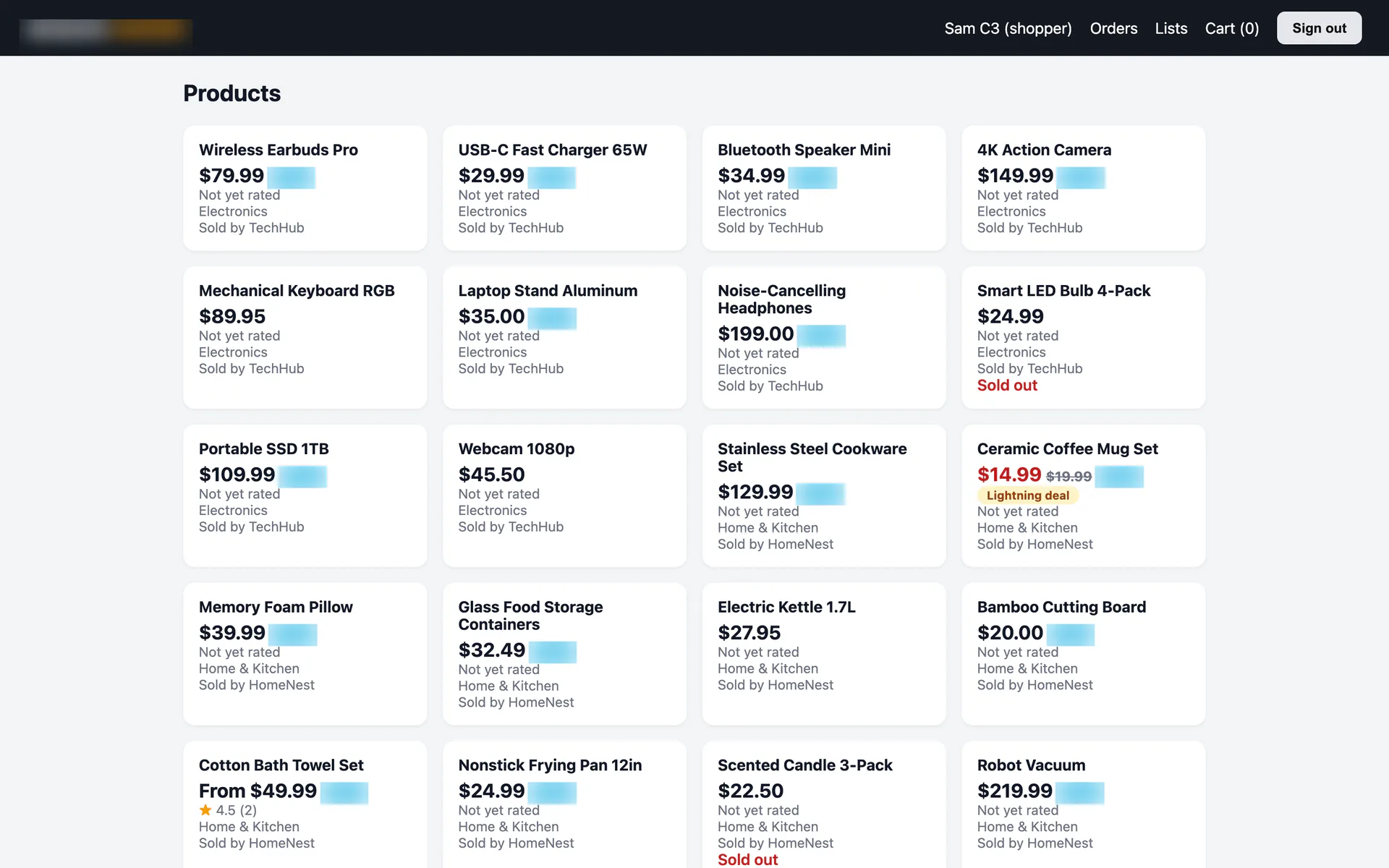The image size is (1389, 868).
Task: Open Cotton Bath Towel Set product
Action: [x=281, y=765]
